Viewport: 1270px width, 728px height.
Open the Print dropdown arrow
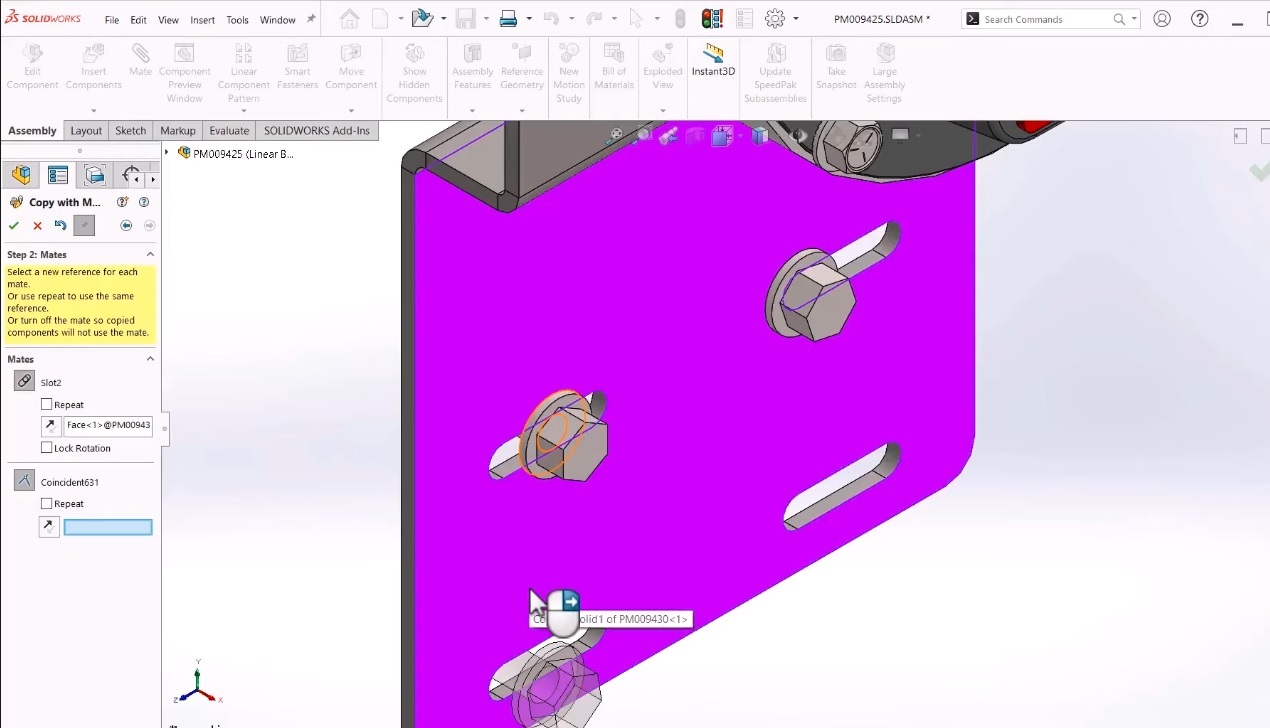click(528, 19)
